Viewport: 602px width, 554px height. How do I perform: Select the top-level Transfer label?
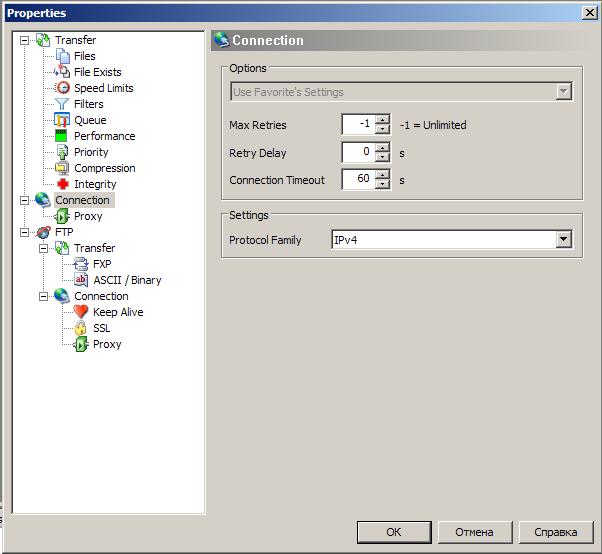(75, 40)
